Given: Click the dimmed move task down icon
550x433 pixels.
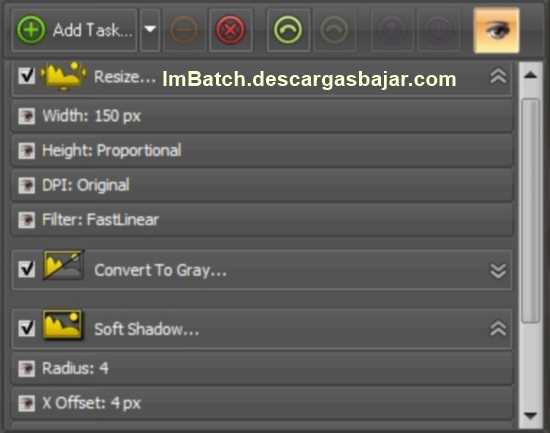Looking at the screenshot, I should 334,30.
